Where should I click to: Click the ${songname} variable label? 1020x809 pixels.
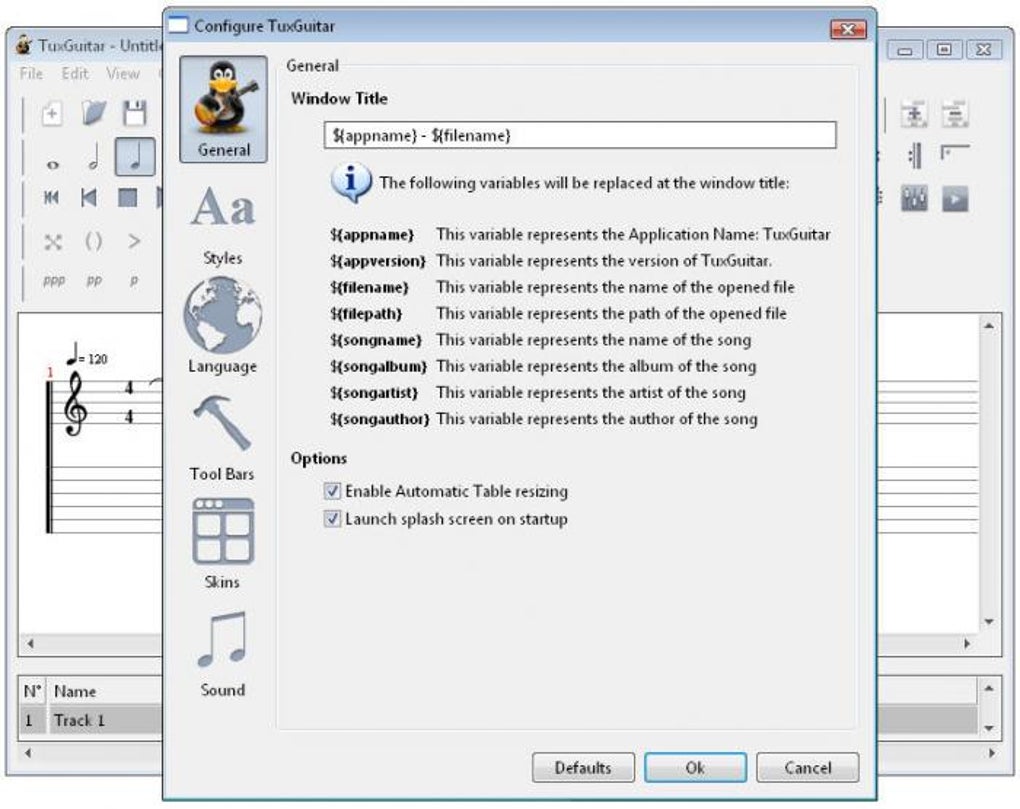tap(376, 340)
